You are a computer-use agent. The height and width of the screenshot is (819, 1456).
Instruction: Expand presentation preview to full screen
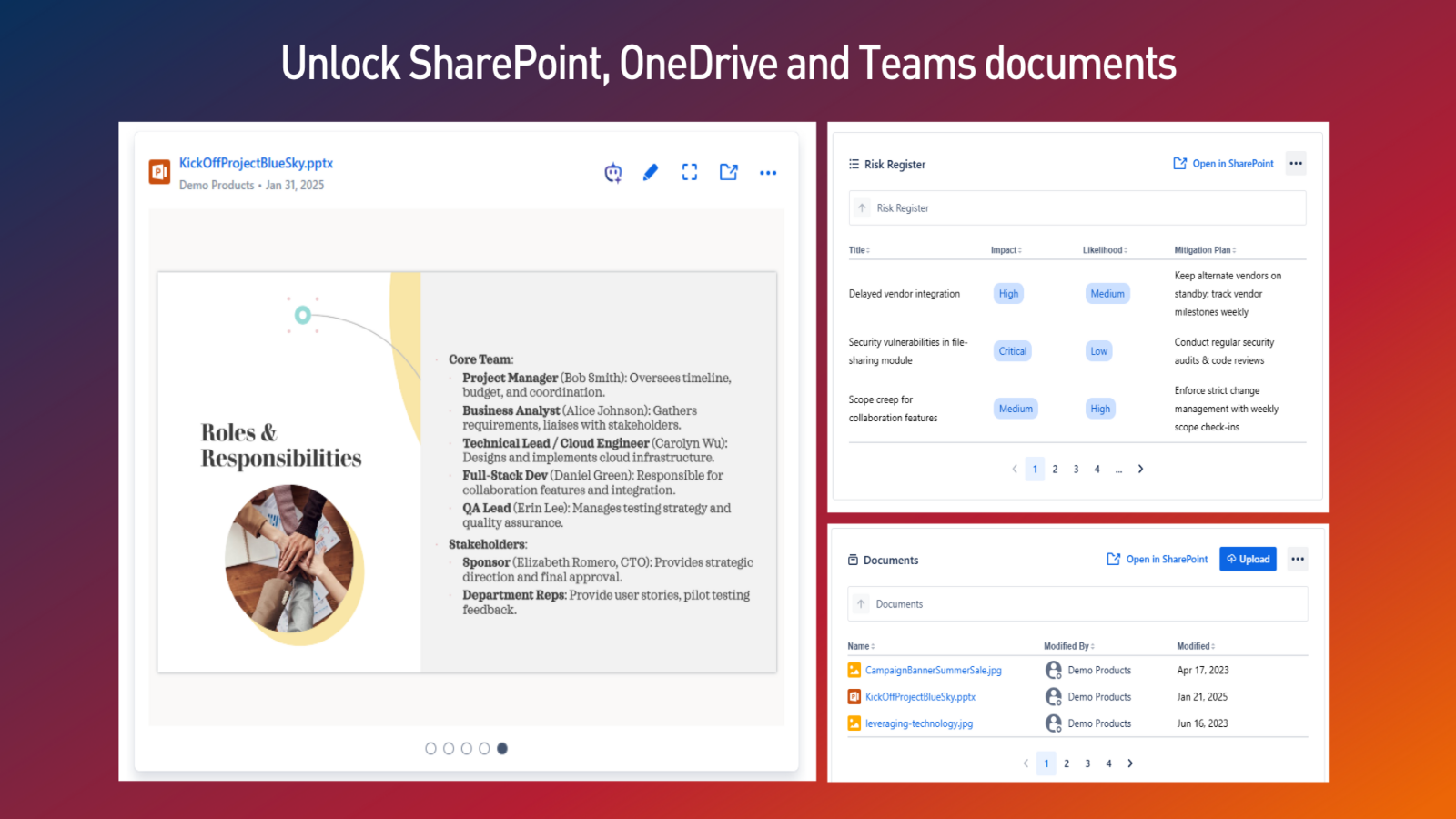coord(690,173)
